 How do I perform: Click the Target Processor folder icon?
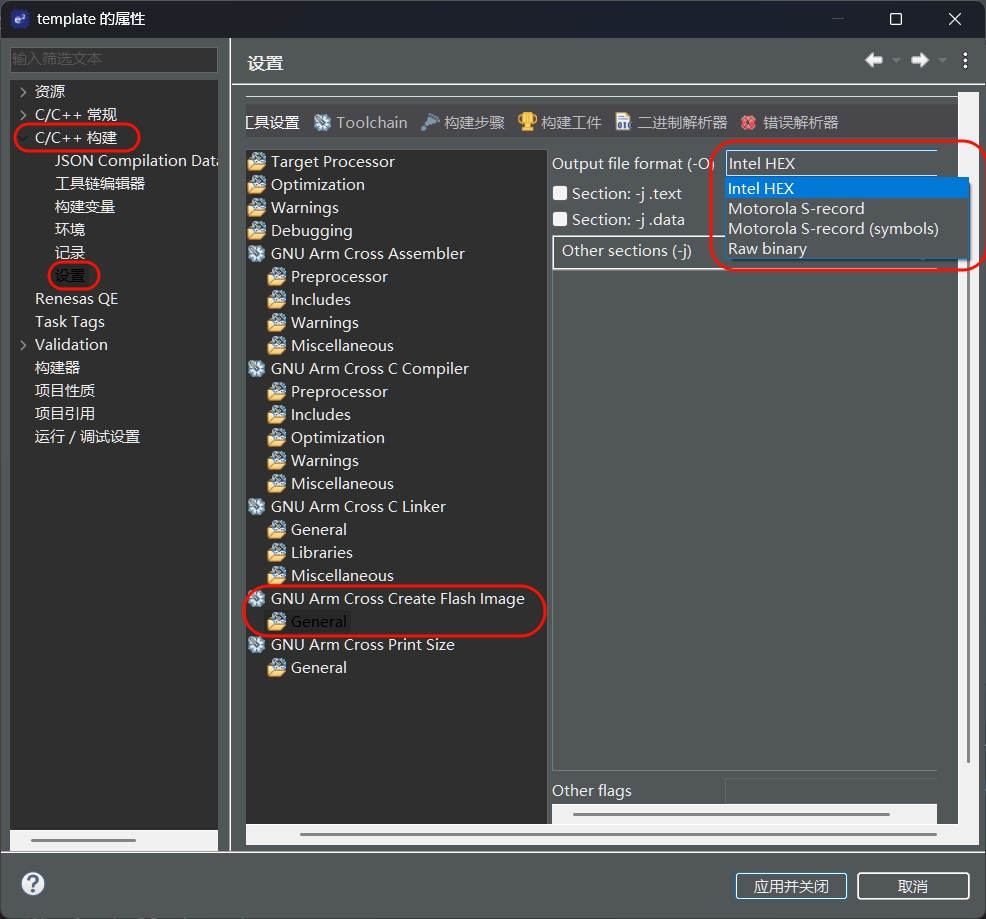pos(257,162)
